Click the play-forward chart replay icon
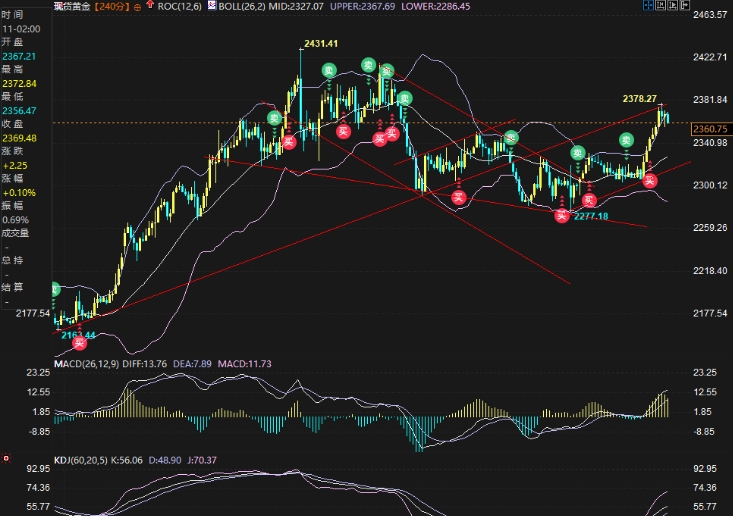 click(673, 6)
